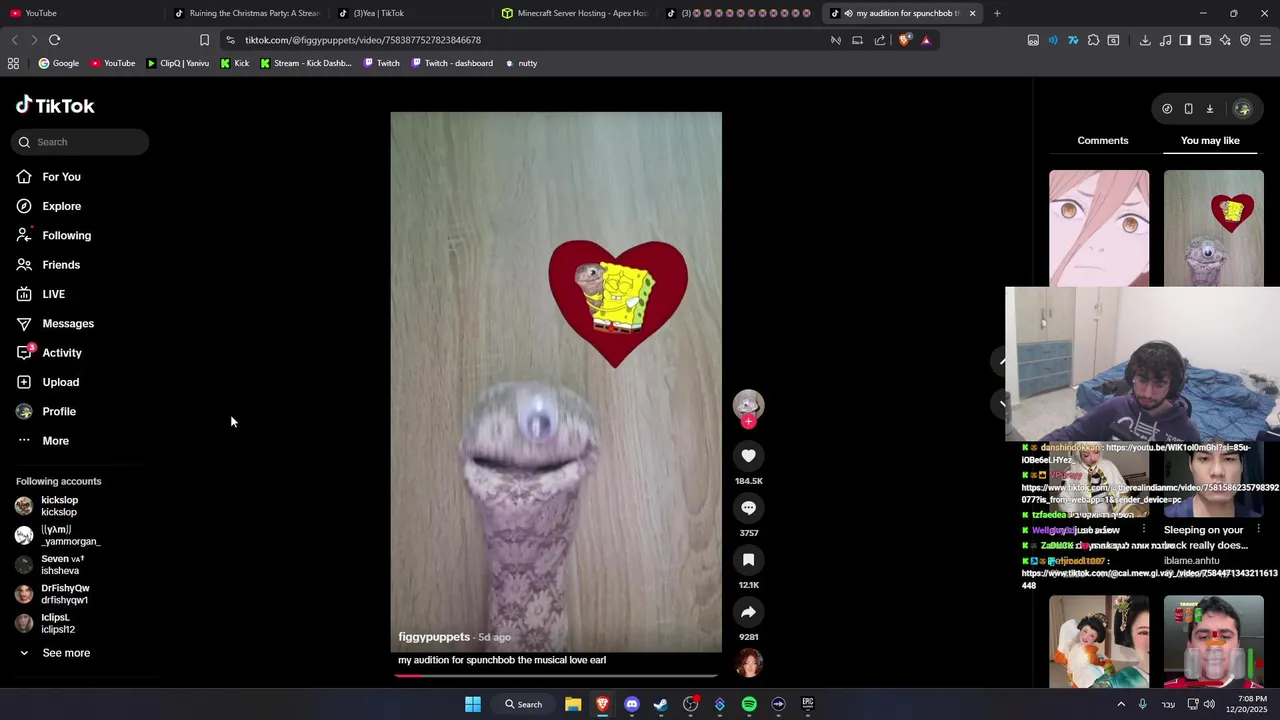
Task: Click the Get app phone icon
Action: pos(1188,109)
